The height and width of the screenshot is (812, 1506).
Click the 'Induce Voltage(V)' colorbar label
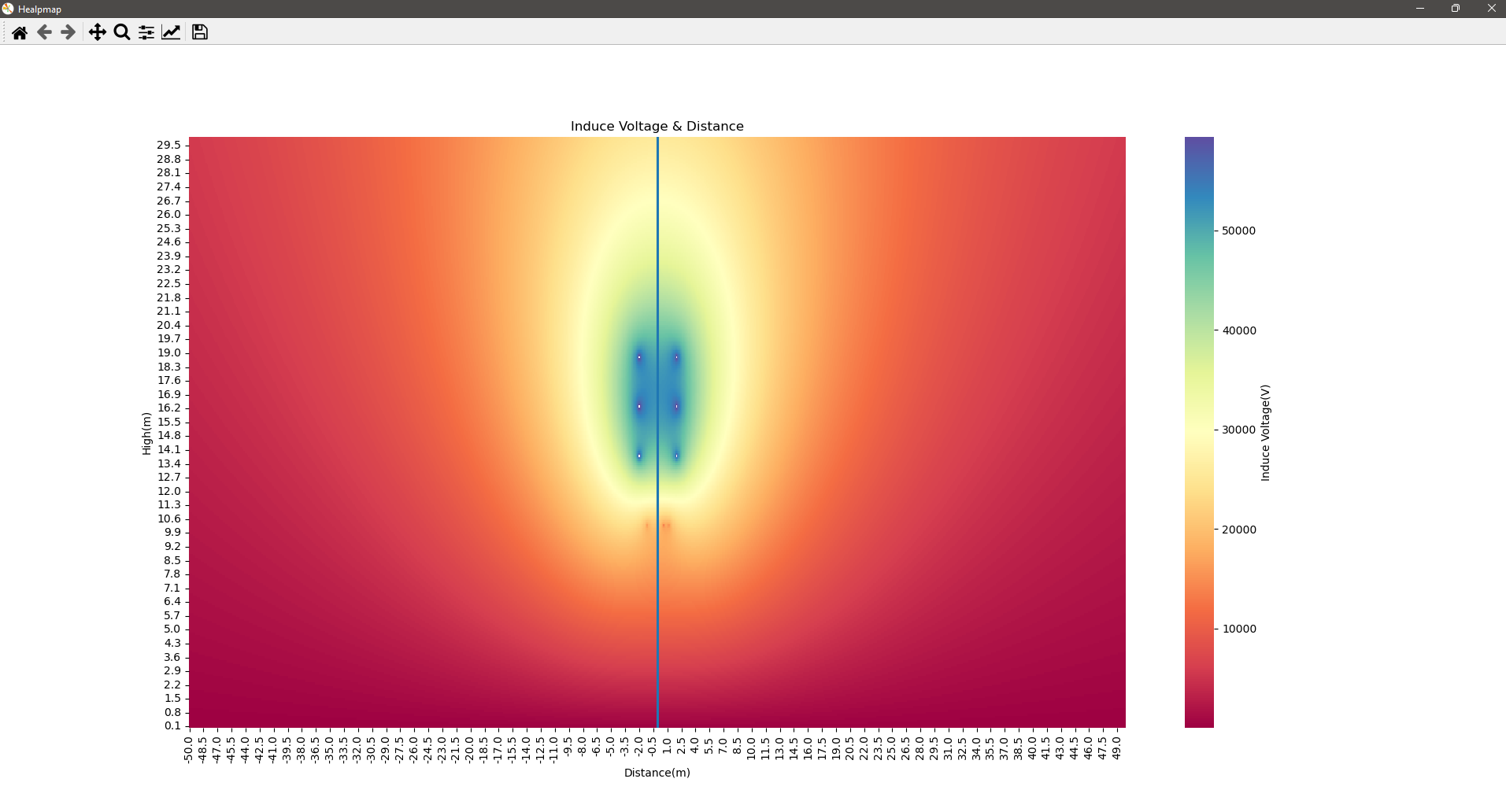[x=1265, y=433]
